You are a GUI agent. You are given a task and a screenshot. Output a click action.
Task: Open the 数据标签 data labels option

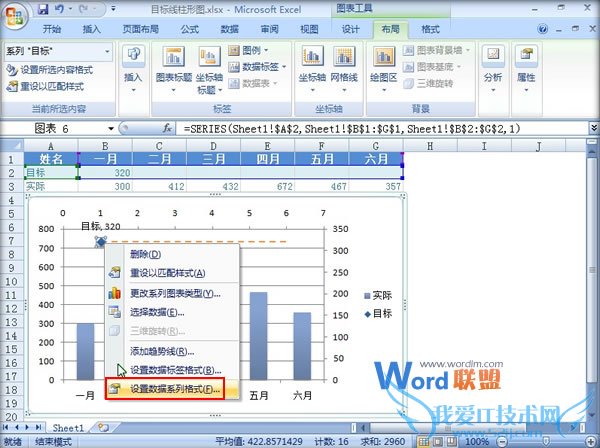click(x=257, y=67)
